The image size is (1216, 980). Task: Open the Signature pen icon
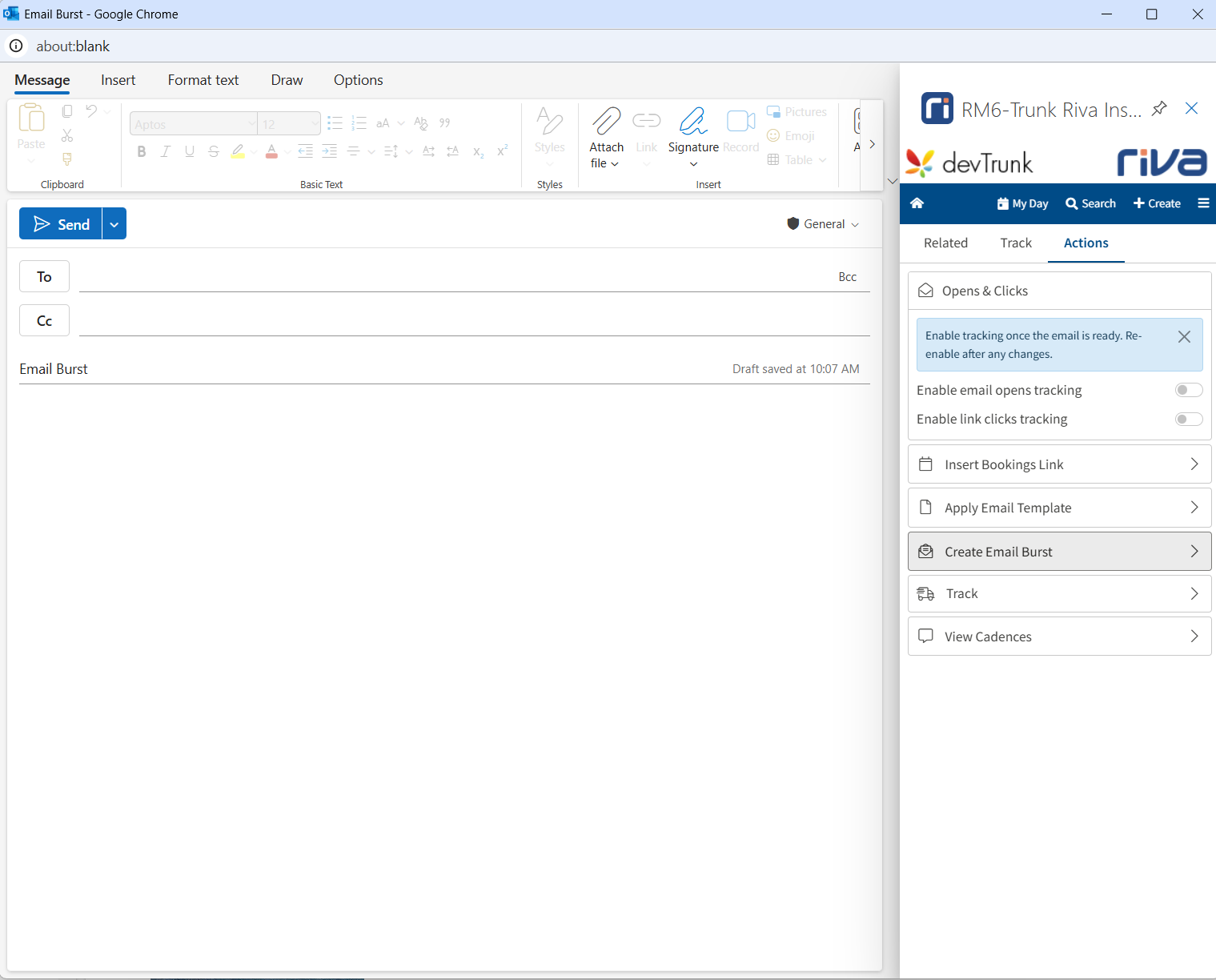pyautogui.click(x=692, y=122)
